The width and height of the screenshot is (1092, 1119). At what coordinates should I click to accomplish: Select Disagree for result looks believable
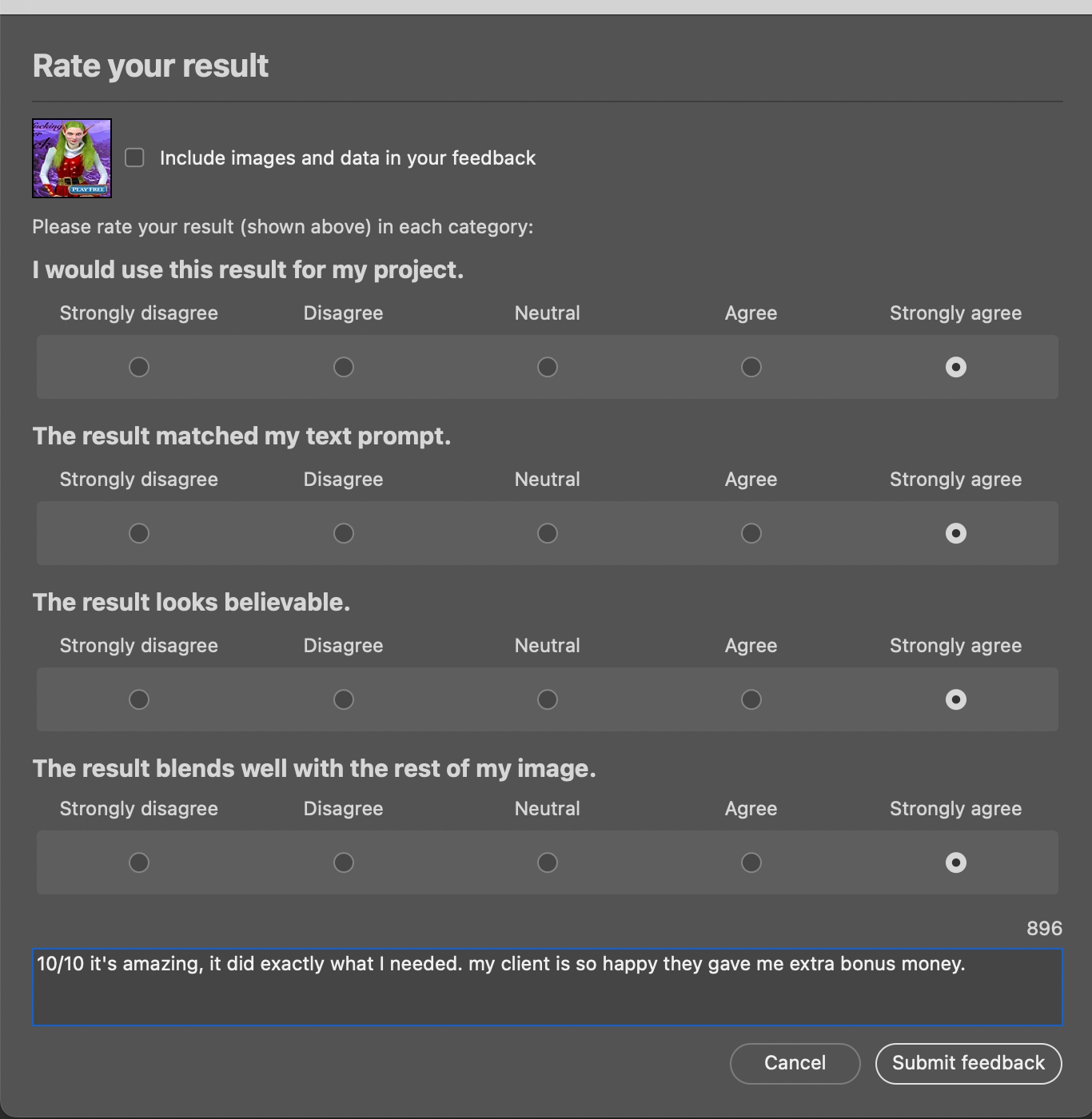[x=344, y=699]
